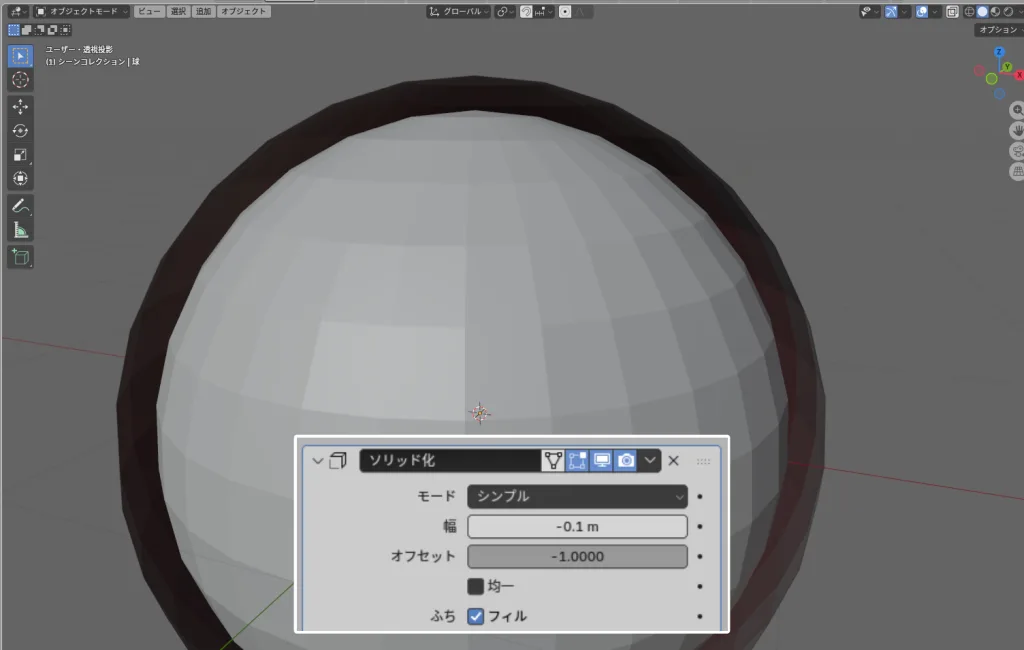
Task: Activate the Scale tool
Action: tap(20, 155)
